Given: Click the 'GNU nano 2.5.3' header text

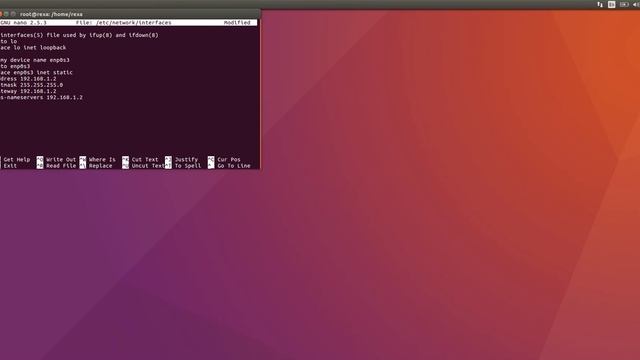Looking at the screenshot, I should point(23,22).
